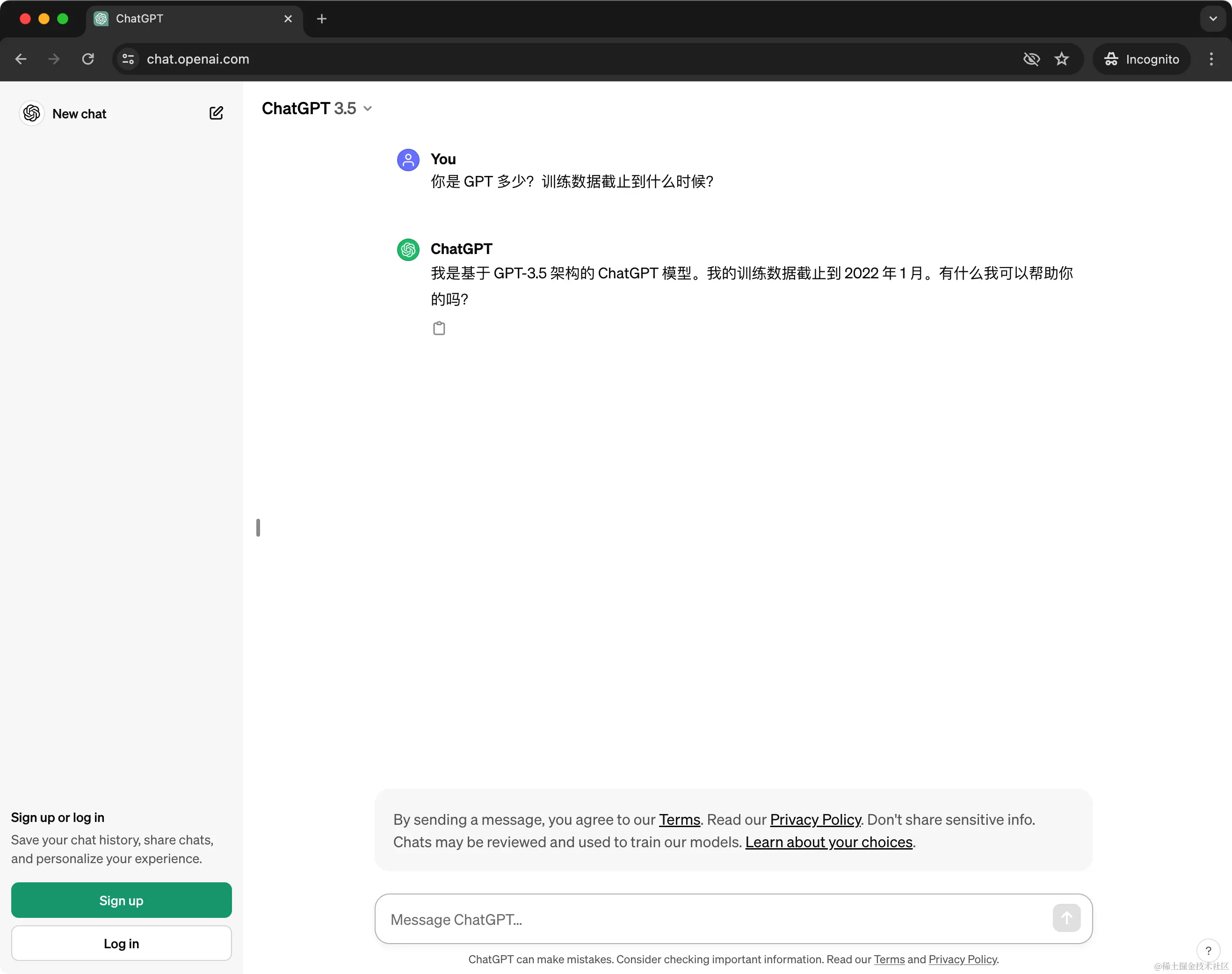Open a new browser tab
1232x974 pixels.
[321, 19]
